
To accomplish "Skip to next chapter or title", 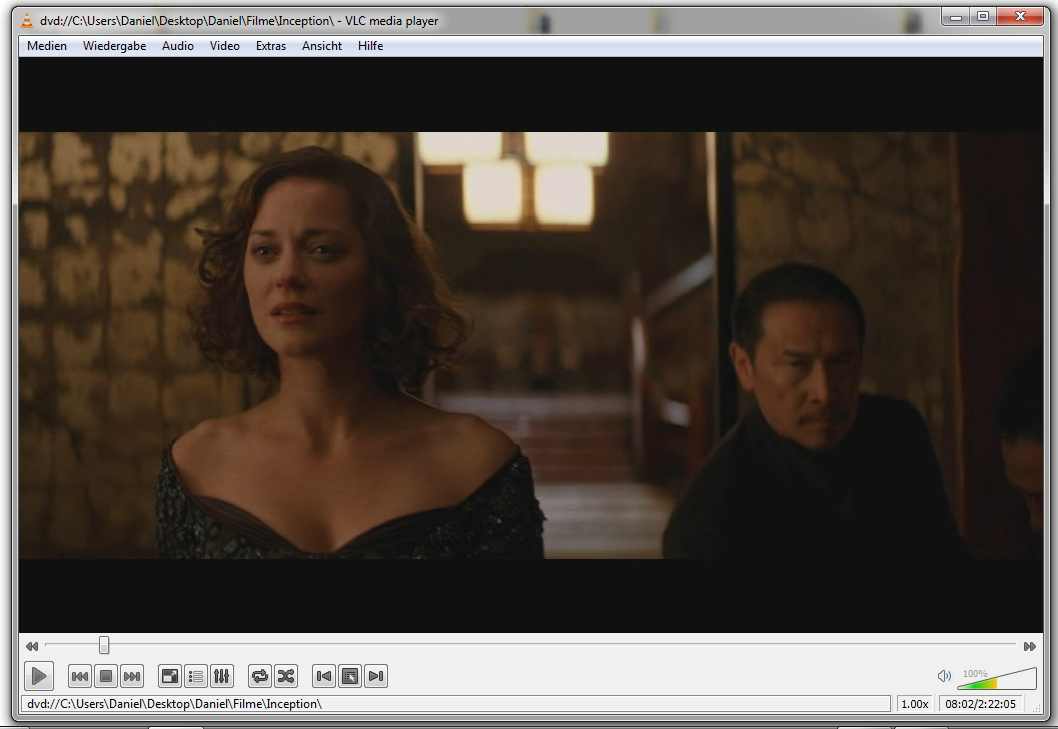I will coord(132,676).
